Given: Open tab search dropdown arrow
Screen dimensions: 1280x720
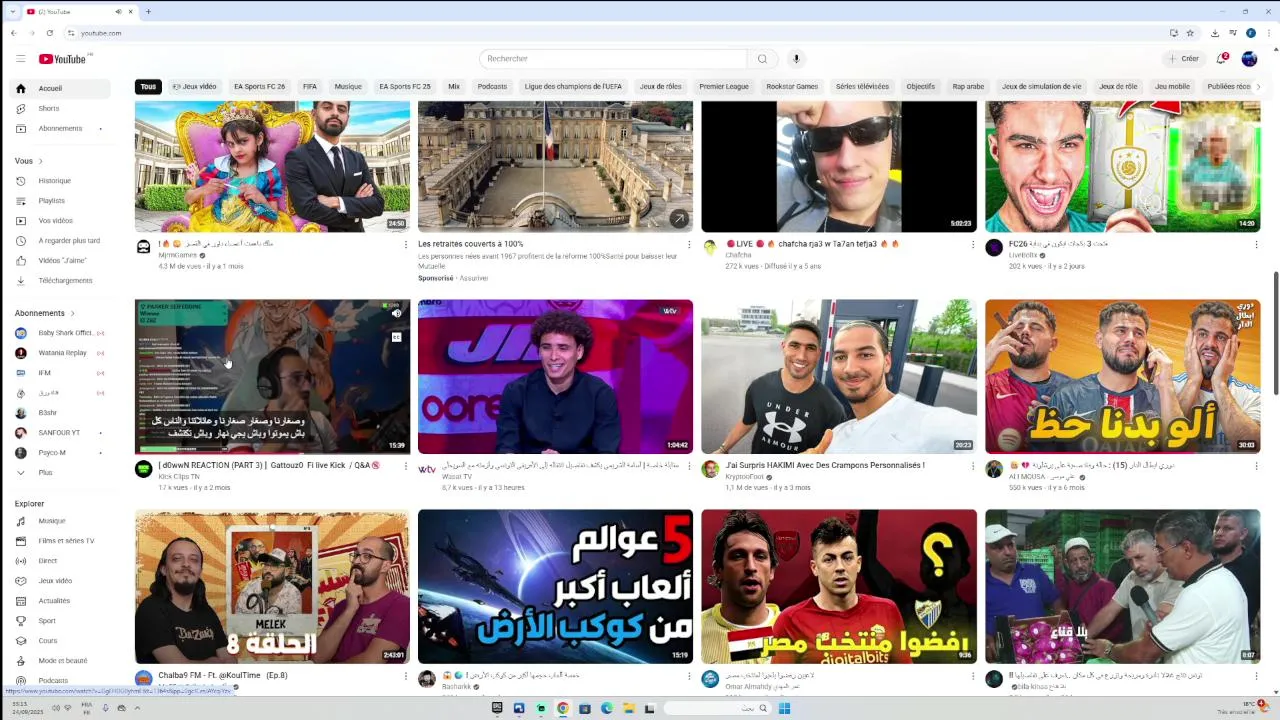Looking at the screenshot, I should click(x=12, y=12).
